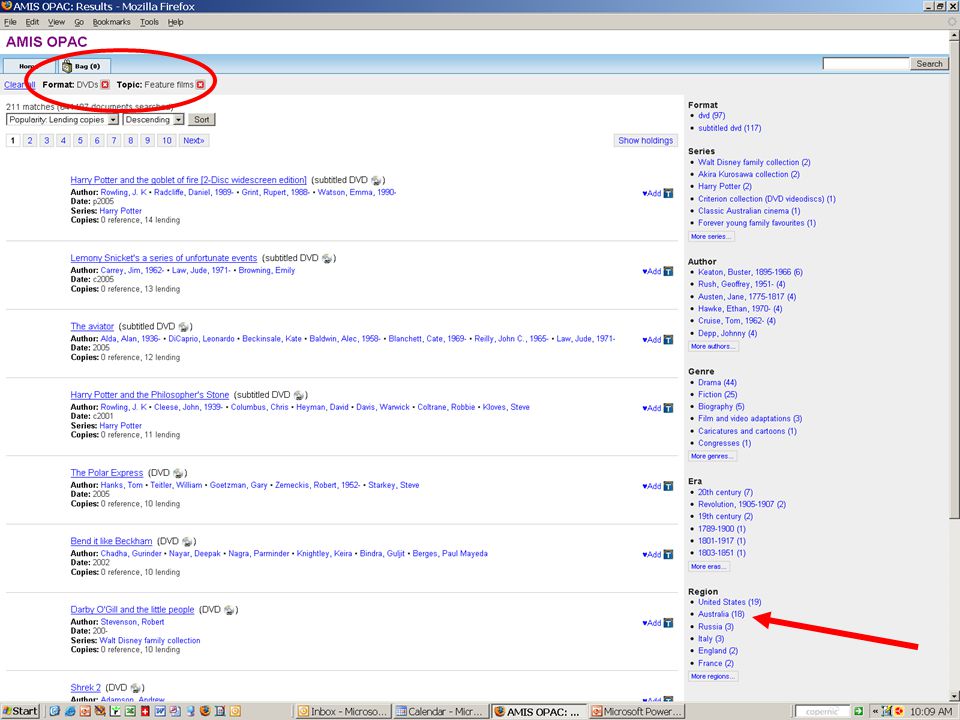Open the View menu

coord(56,22)
